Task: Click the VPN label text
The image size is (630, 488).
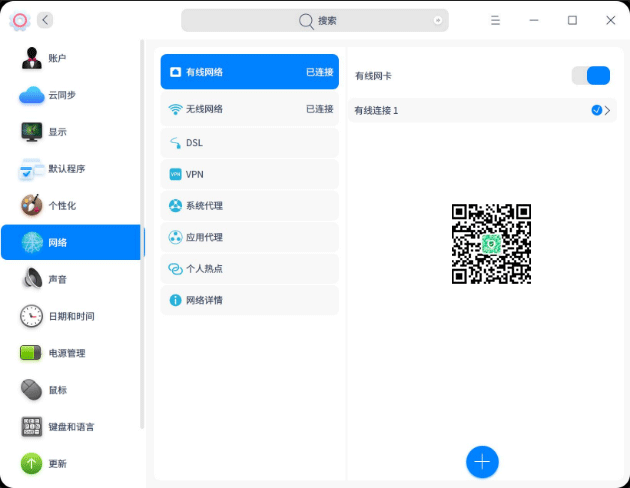Action: [x=194, y=174]
